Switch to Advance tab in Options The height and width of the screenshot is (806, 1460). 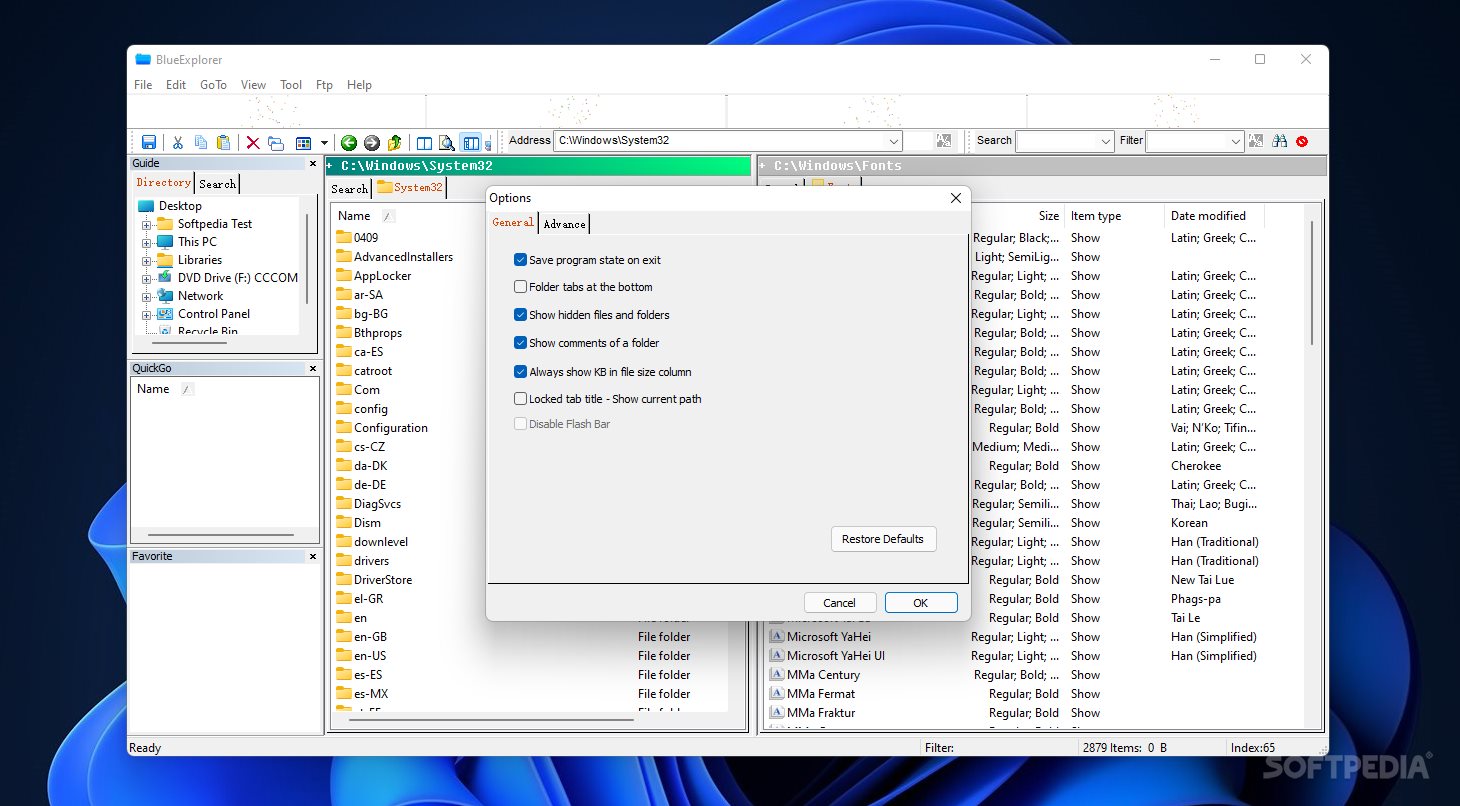[564, 224]
